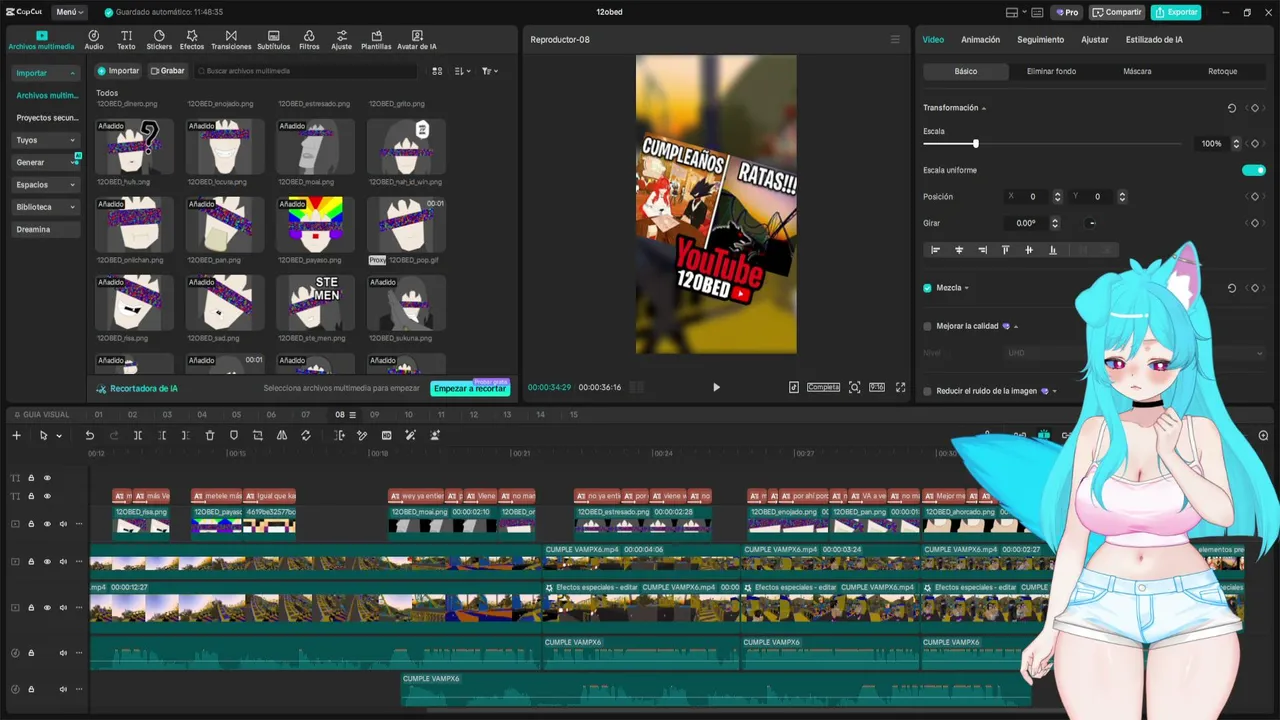
Task: Add a keyframe for Escala
Action: [x=1255, y=143]
